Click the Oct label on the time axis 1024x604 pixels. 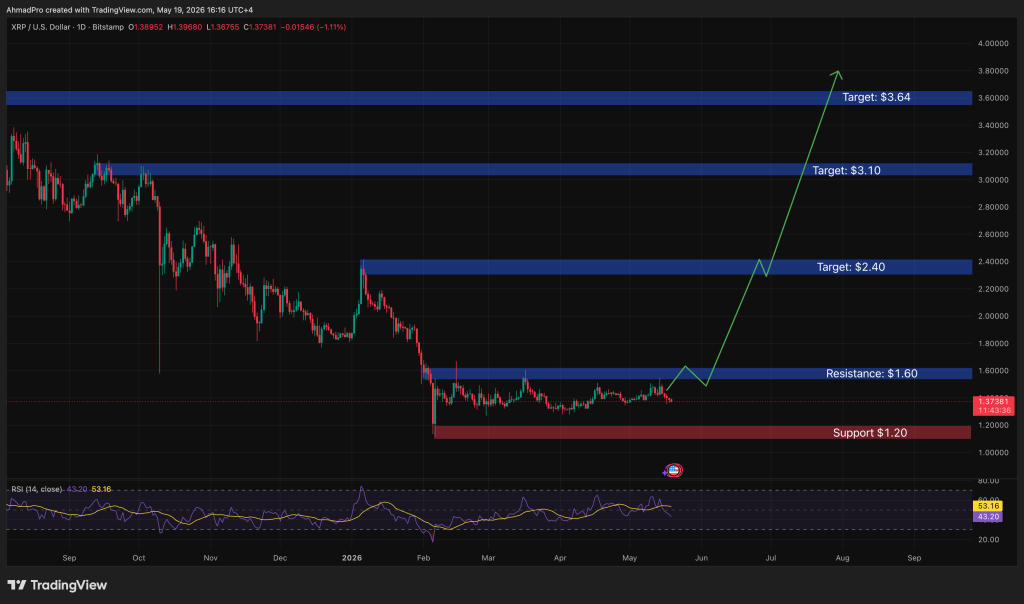coord(138,558)
